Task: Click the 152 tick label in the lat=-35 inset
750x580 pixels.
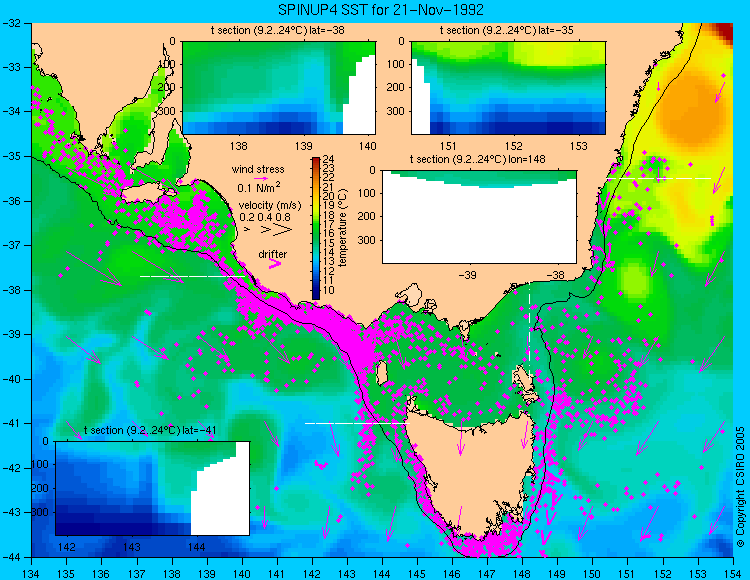Action: (514, 146)
